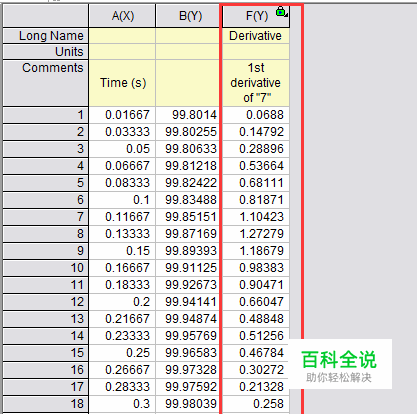Click cell with value 0.46784
The height and width of the screenshot is (414, 417).
point(256,353)
